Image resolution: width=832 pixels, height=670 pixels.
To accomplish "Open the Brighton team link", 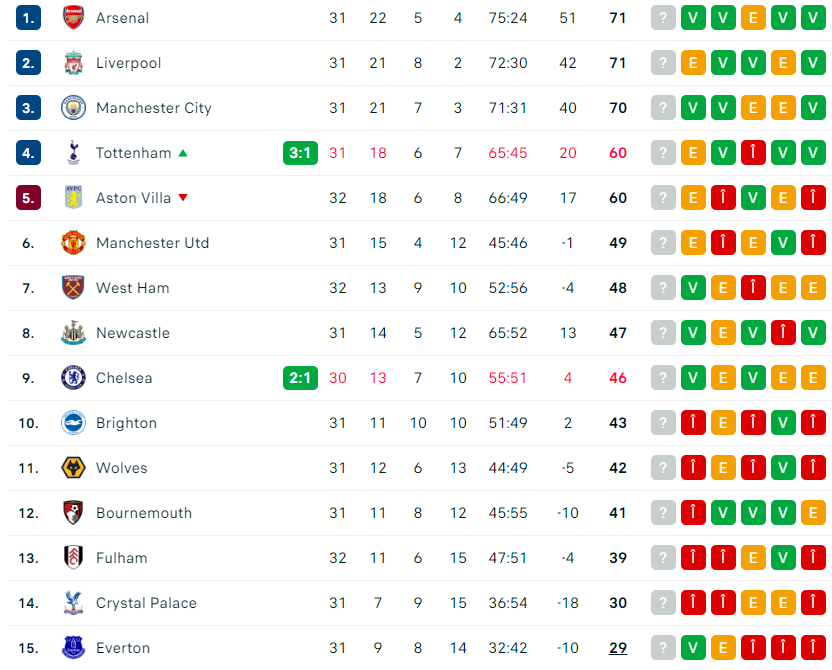I will click(x=126, y=423).
